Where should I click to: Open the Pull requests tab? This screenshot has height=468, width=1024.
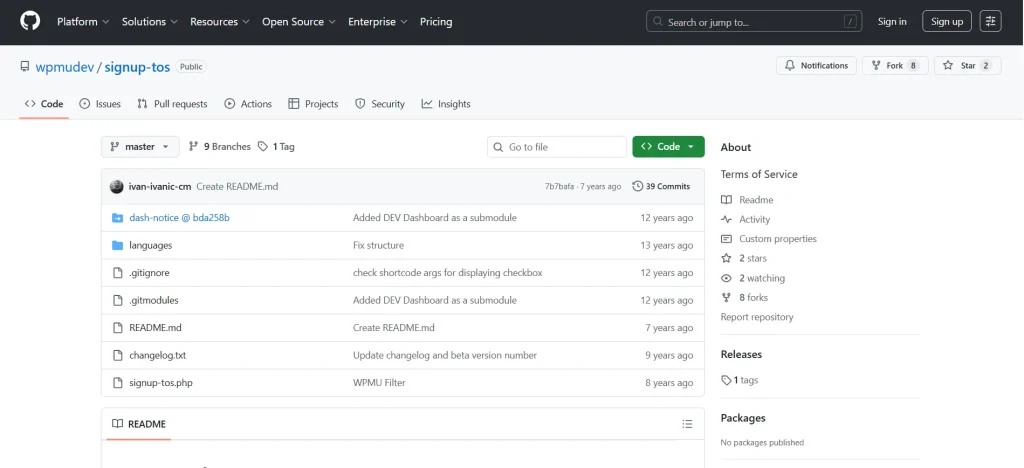coord(172,104)
